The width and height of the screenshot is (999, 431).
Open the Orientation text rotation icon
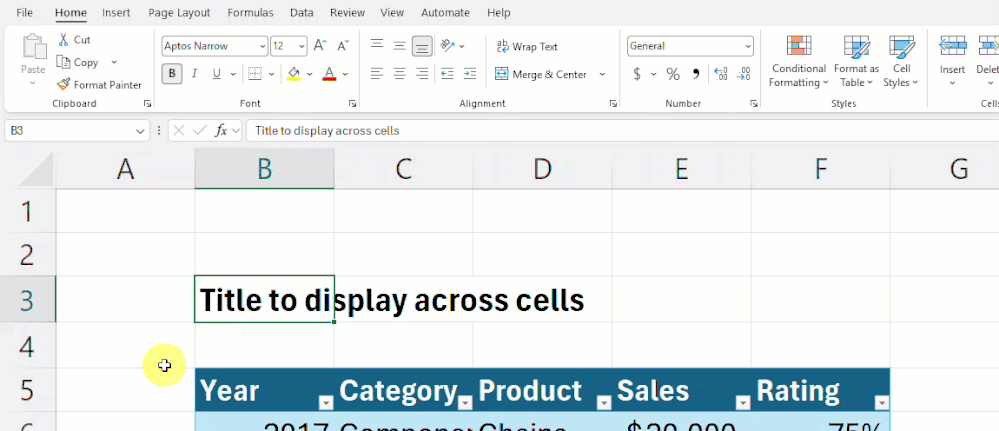click(x=449, y=46)
